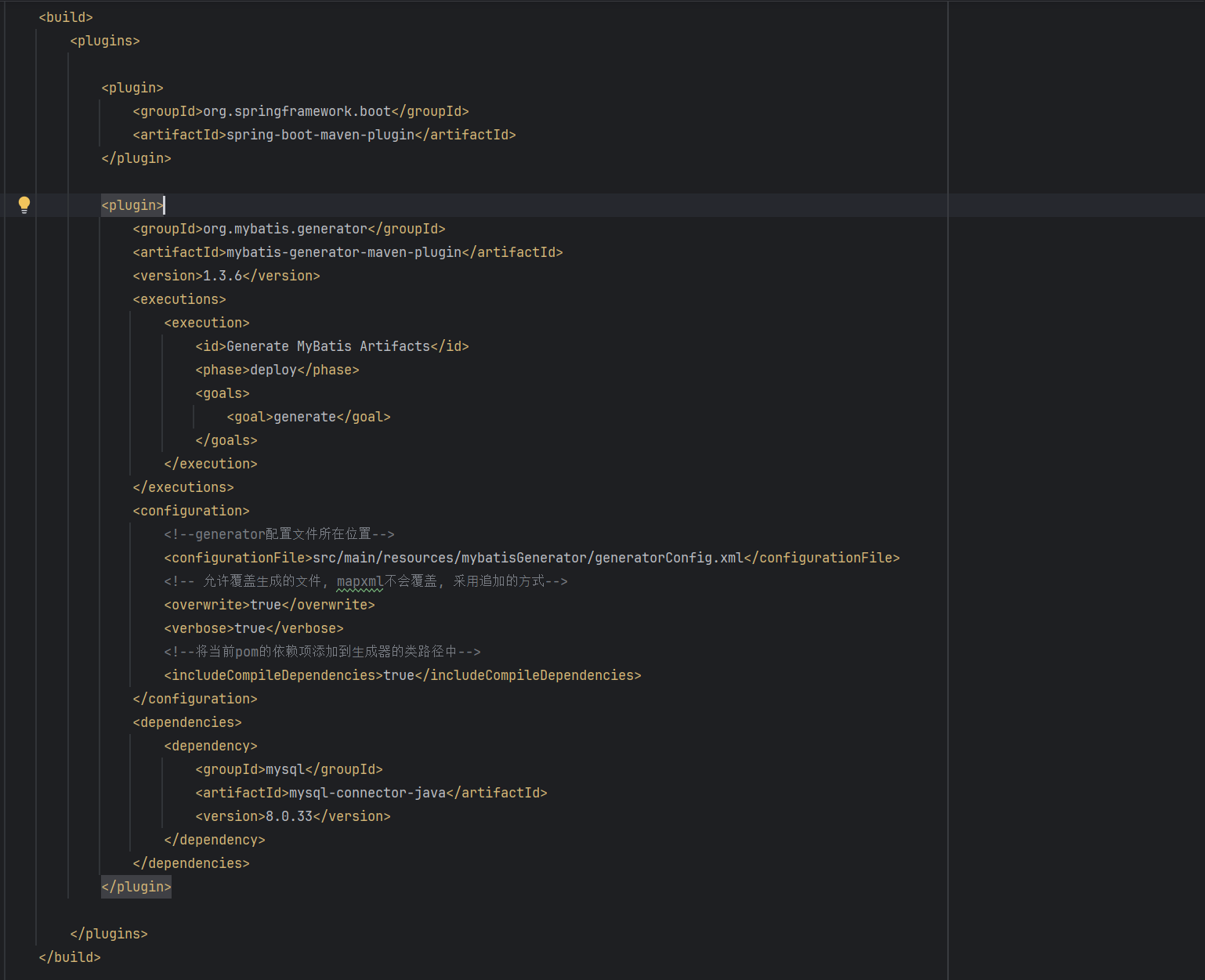Click the closing </dependencies> tag
This screenshot has height=980, width=1205.
coord(191,863)
